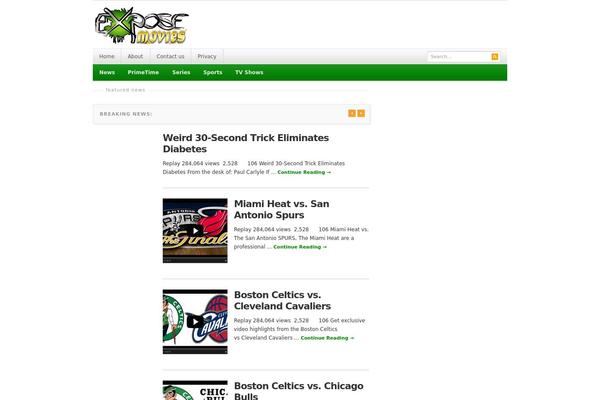Open the Celtics vs. Chicago Bulls thumbnail
The image size is (600, 400).
(x=195, y=390)
